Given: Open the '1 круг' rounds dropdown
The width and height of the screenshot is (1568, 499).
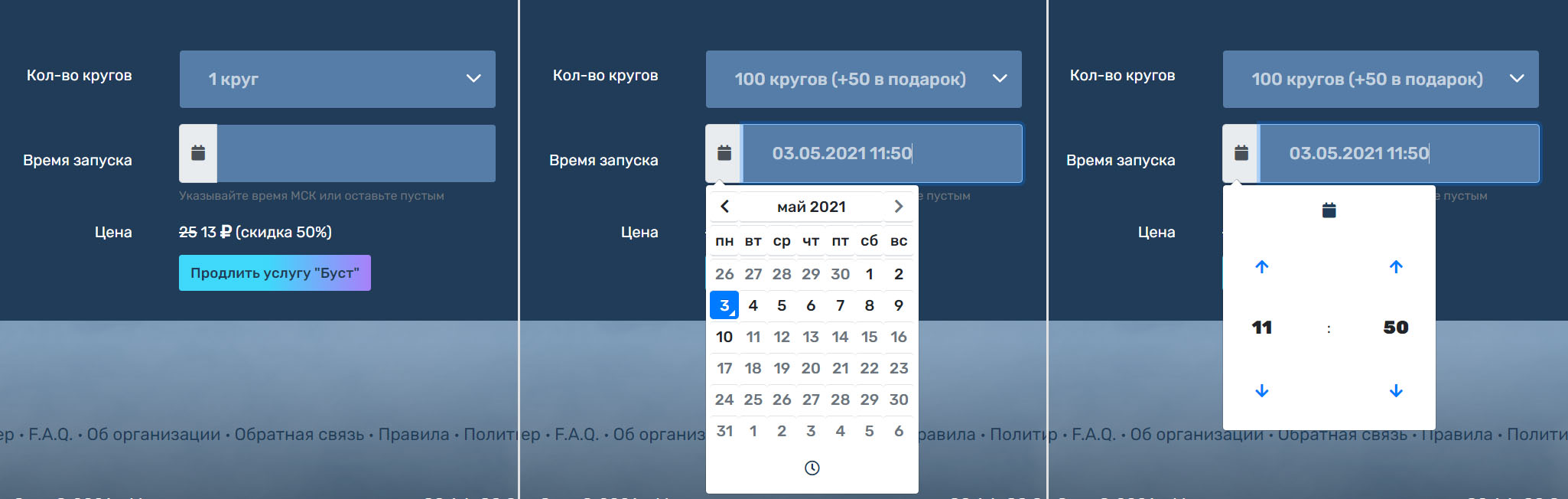Looking at the screenshot, I should (337, 79).
